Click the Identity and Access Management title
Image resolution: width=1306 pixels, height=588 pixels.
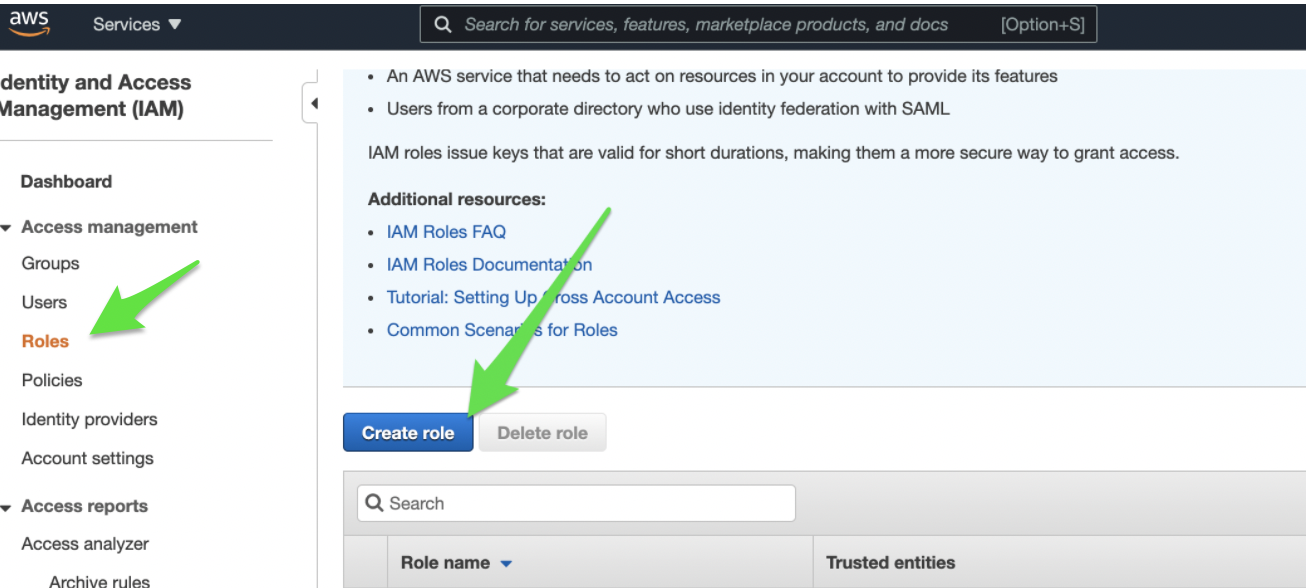point(96,96)
